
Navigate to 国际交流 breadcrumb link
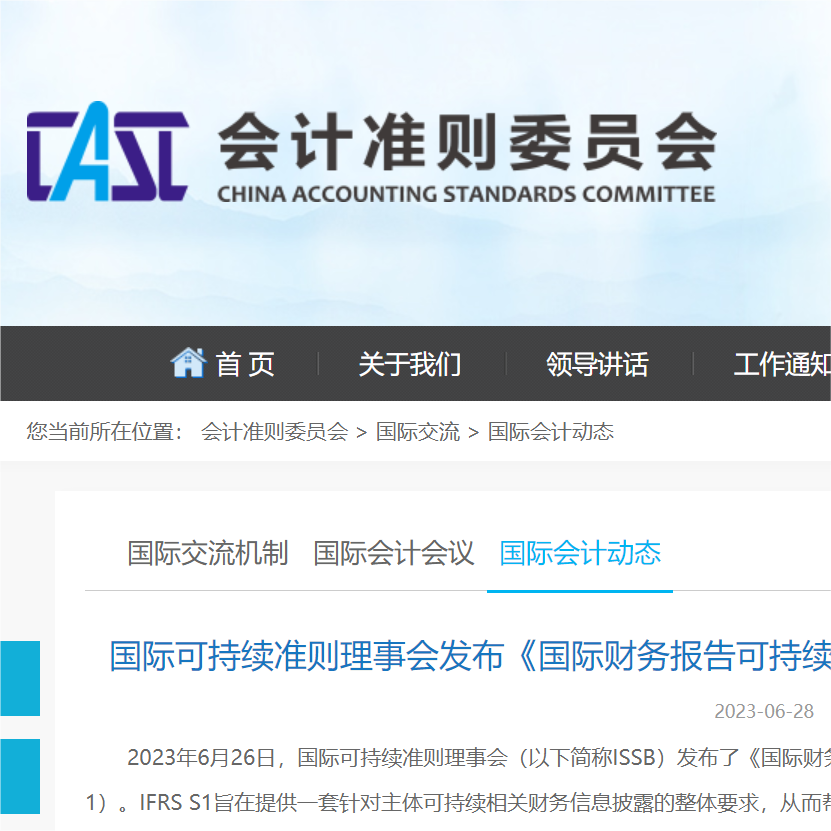pos(418,432)
